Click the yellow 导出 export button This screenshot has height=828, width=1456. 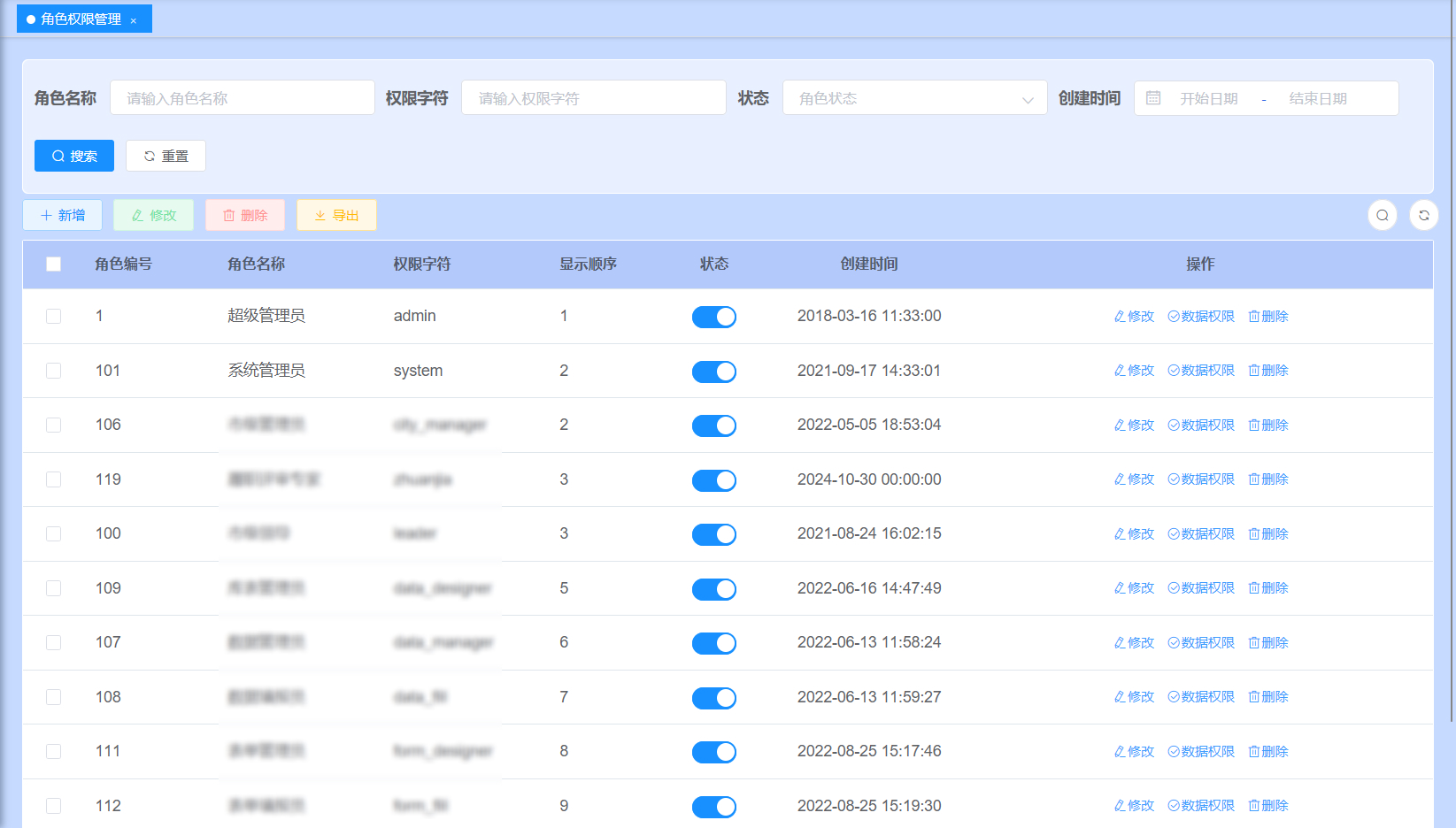(336, 215)
